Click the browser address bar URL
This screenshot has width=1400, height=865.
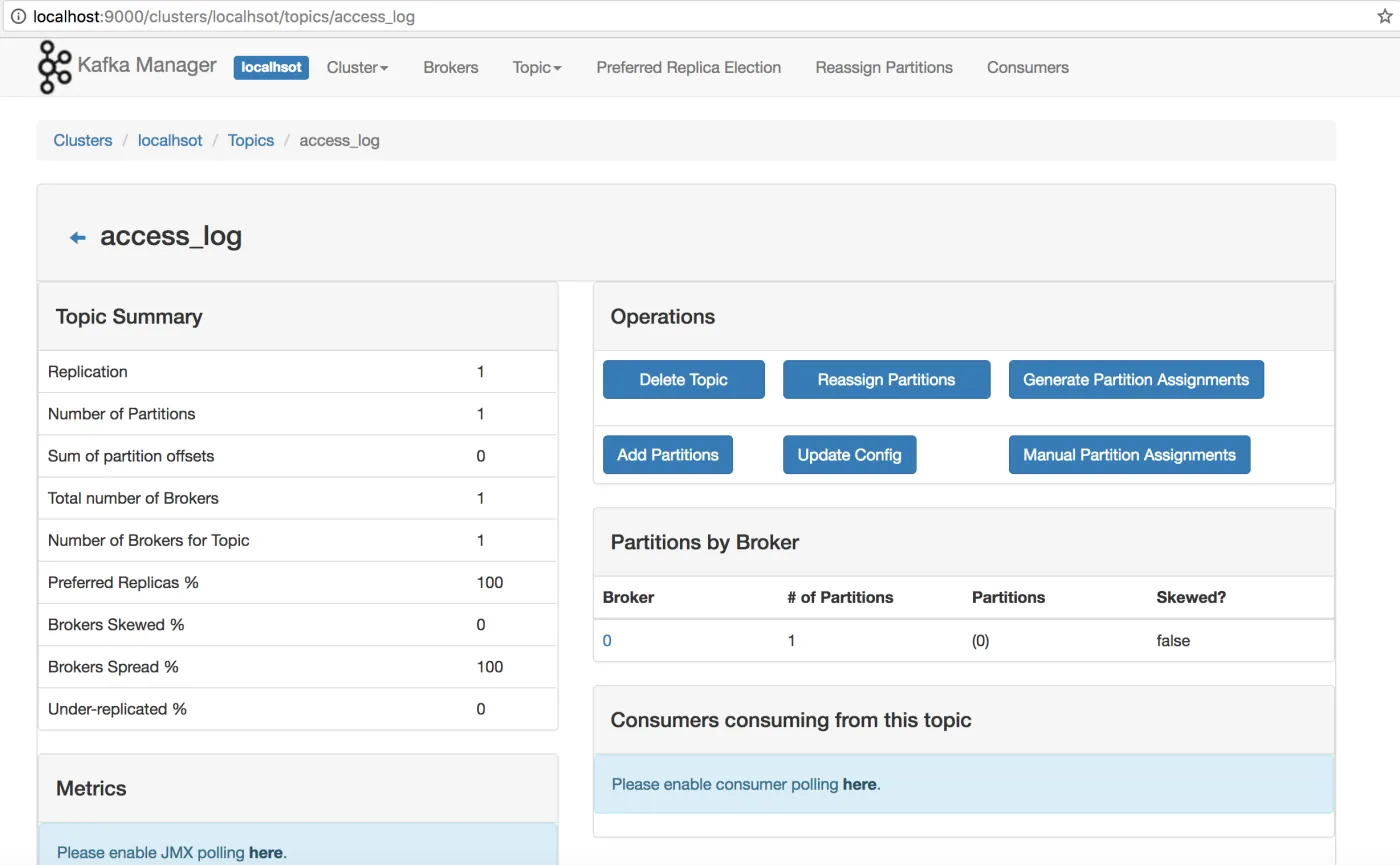point(224,16)
